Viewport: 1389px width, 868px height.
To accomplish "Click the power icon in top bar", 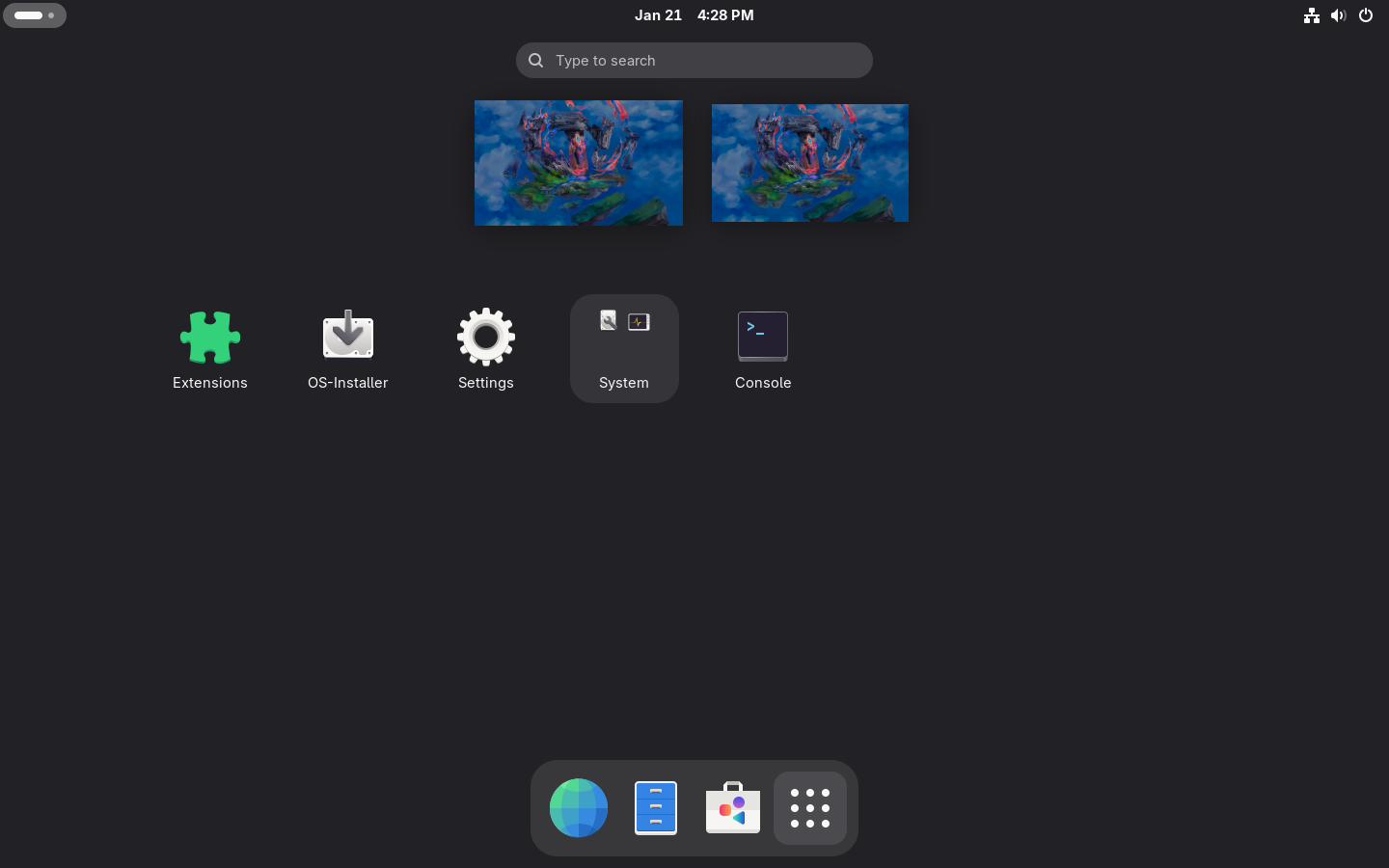I will [1365, 15].
